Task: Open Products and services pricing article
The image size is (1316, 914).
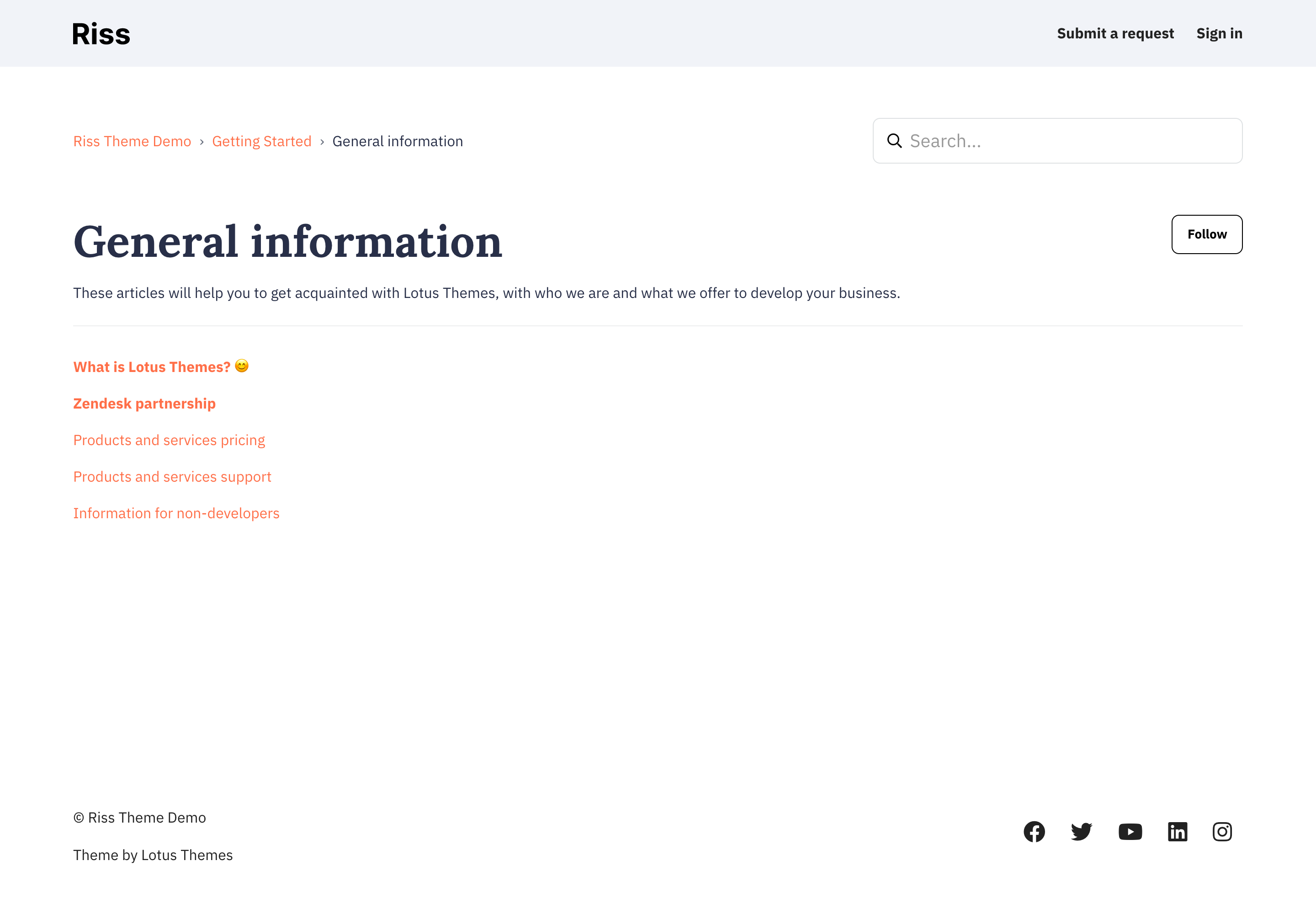Action: 169,441
